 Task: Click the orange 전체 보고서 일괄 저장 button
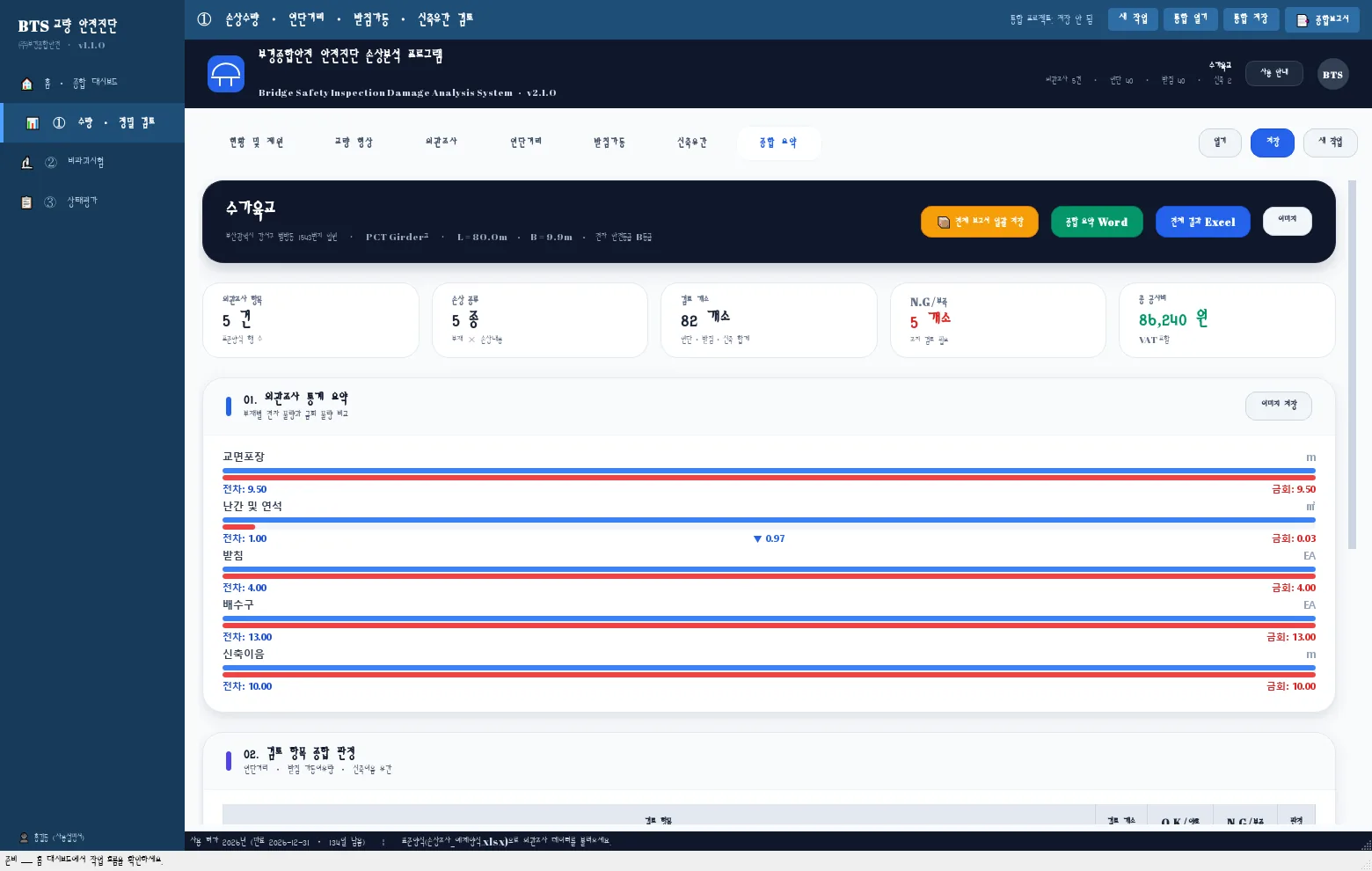click(980, 222)
